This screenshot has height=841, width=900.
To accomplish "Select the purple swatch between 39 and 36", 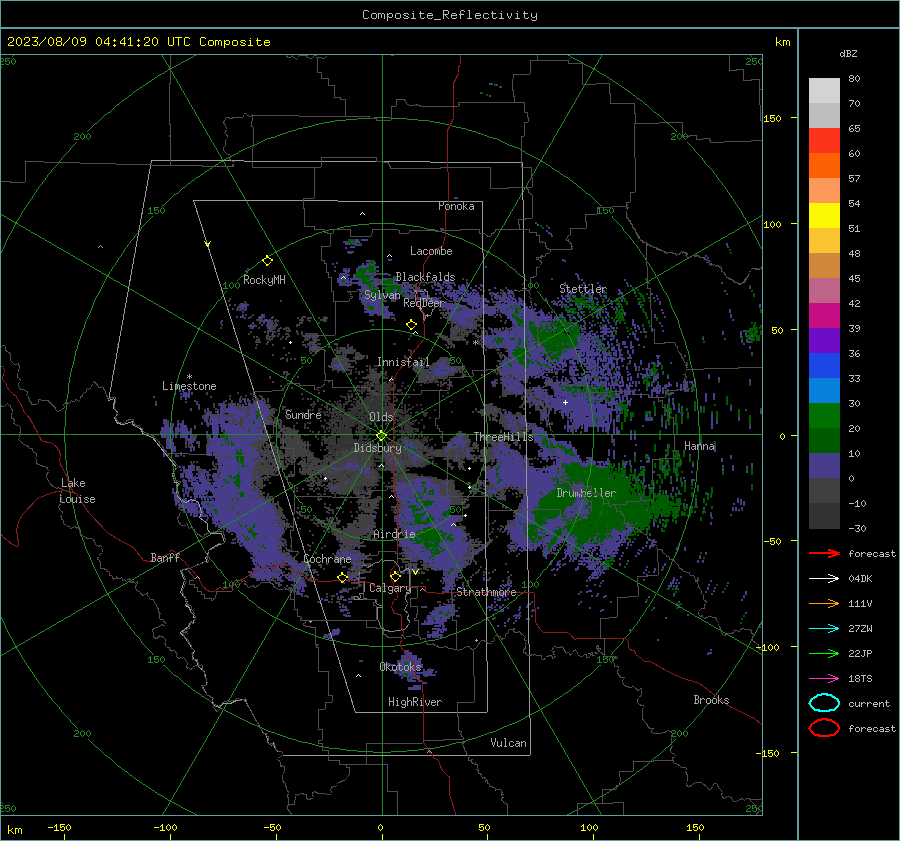I will coord(824,340).
